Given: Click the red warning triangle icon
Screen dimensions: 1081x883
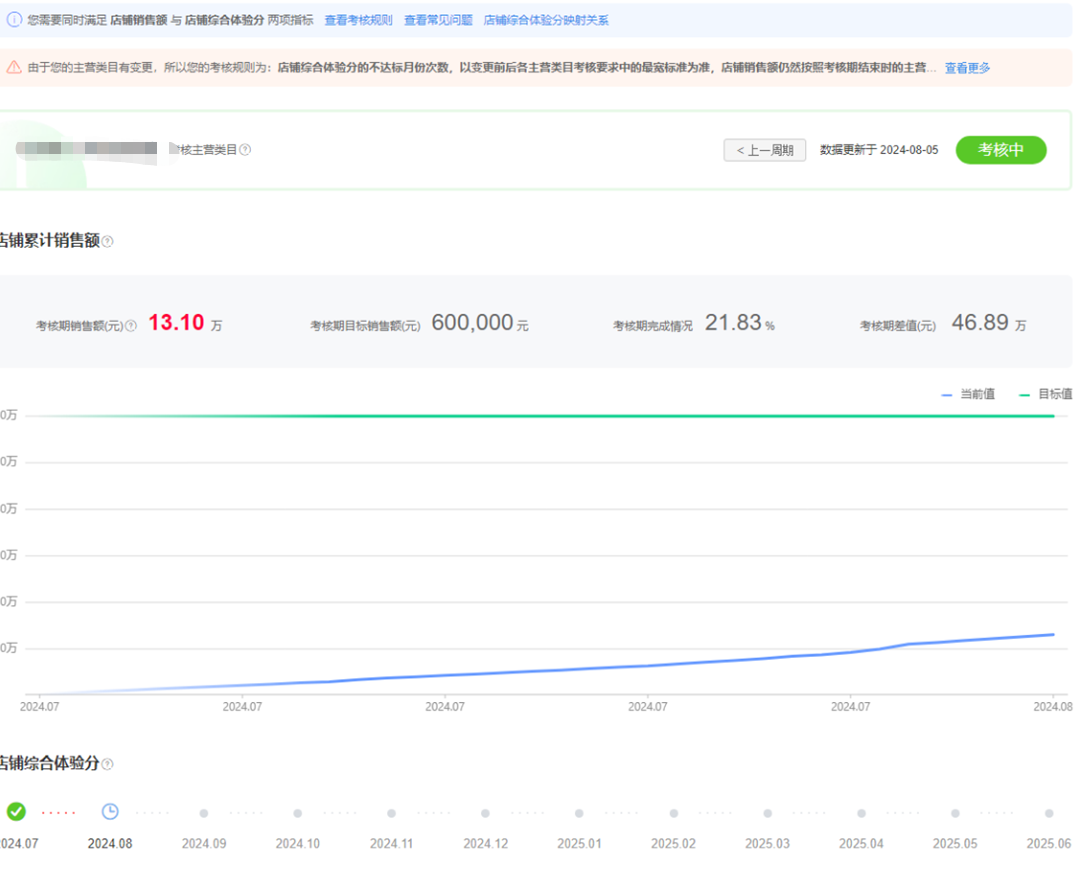Looking at the screenshot, I should pos(14,67).
